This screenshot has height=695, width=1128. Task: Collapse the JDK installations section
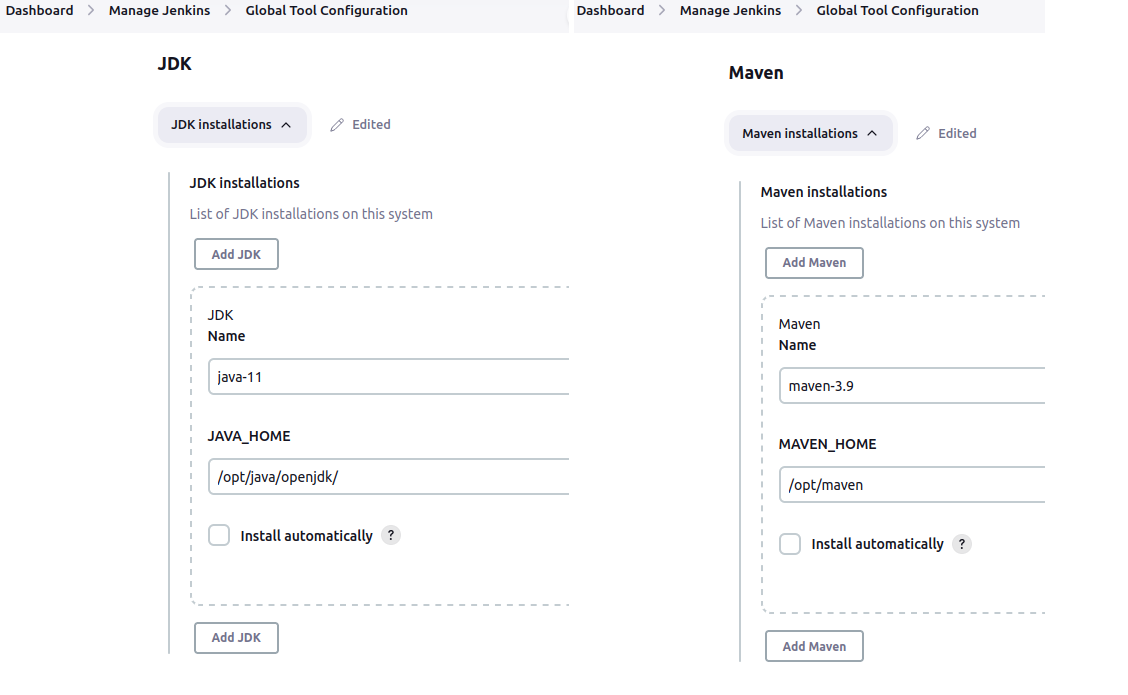click(x=232, y=124)
